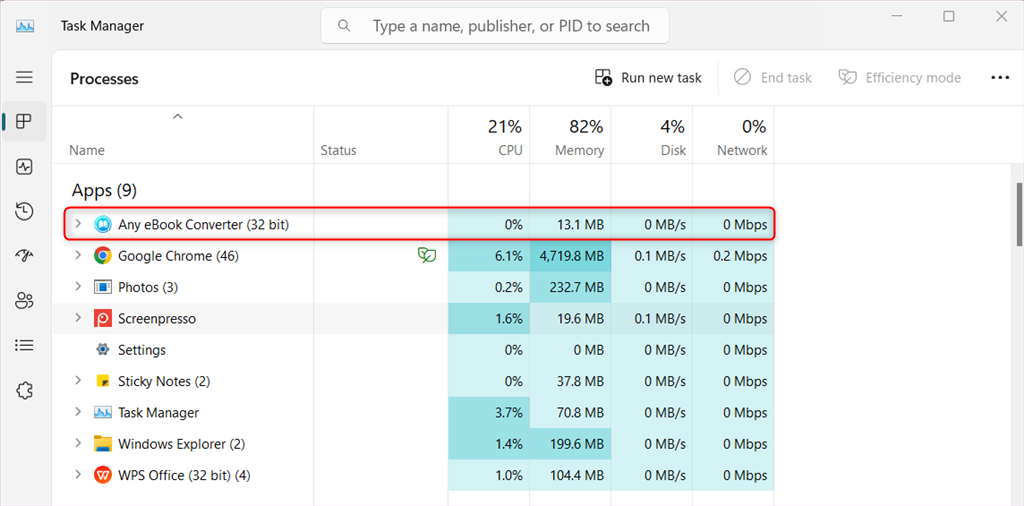Click Run new task button
Screen dimensions: 1024x506
tap(648, 78)
